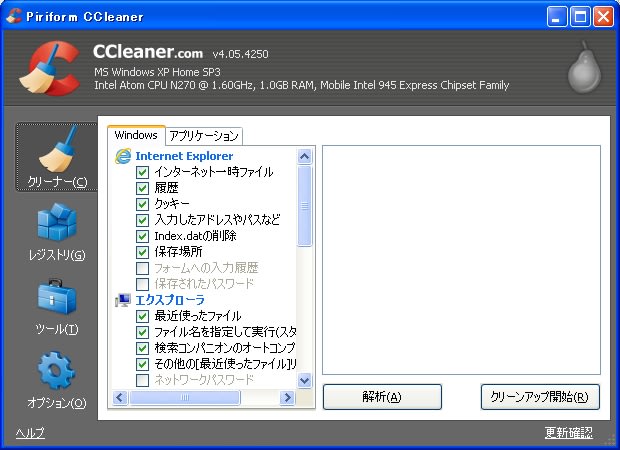The width and height of the screenshot is (620, 450).
Task: Click the horizontal scroll left arrow
Action: [120, 397]
